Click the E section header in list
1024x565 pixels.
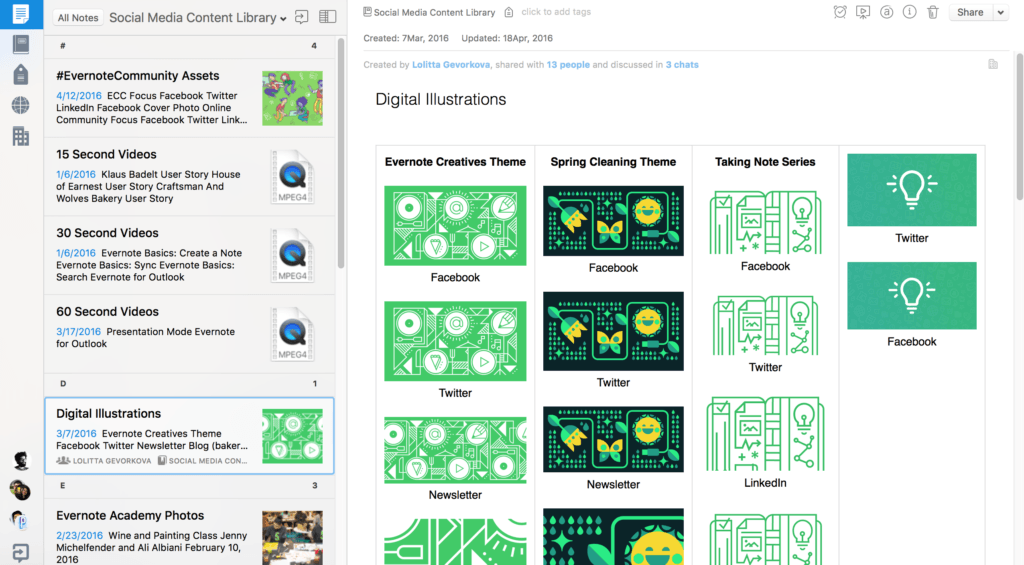(189, 486)
